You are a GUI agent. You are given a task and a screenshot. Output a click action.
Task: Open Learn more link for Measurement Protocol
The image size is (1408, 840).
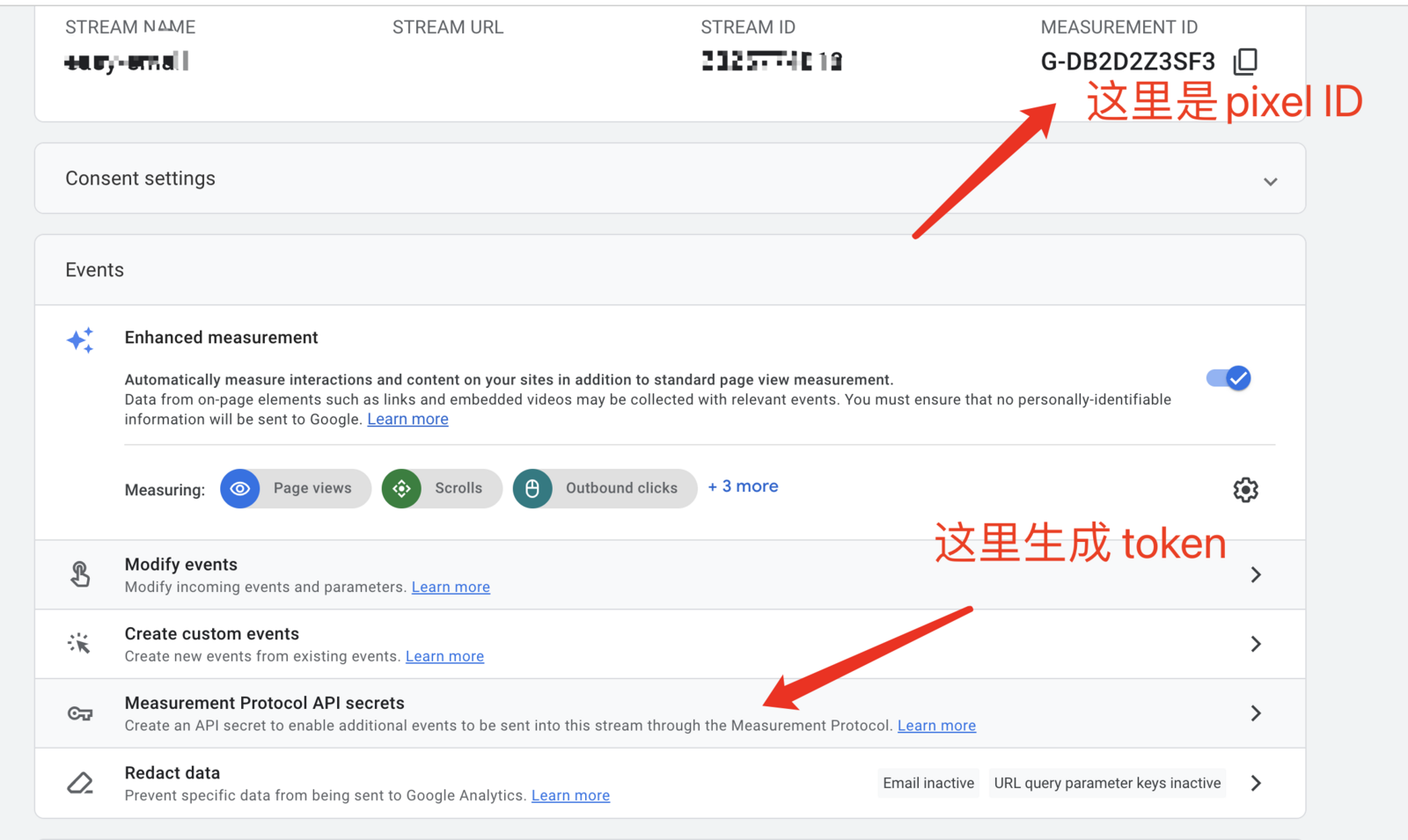click(x=936, y=726)
